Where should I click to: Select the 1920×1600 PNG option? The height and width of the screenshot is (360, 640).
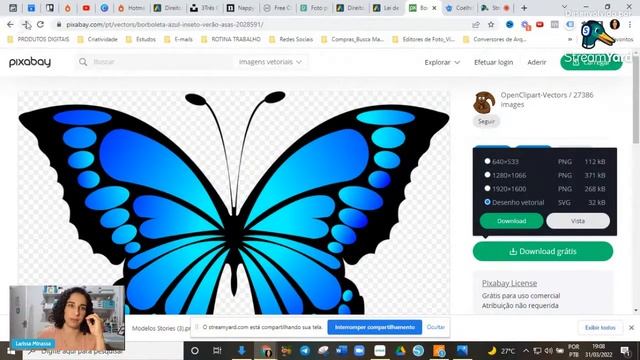487,188
